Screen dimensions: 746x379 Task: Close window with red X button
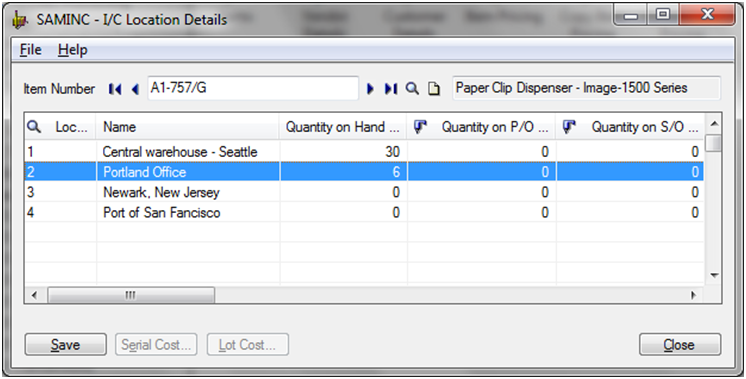pos(707,15)
